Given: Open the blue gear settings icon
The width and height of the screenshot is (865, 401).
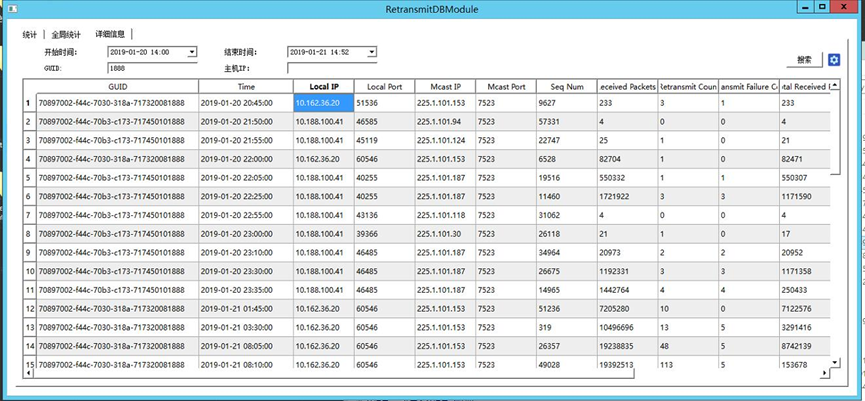Looking at the screenshot, I should 834,60.
